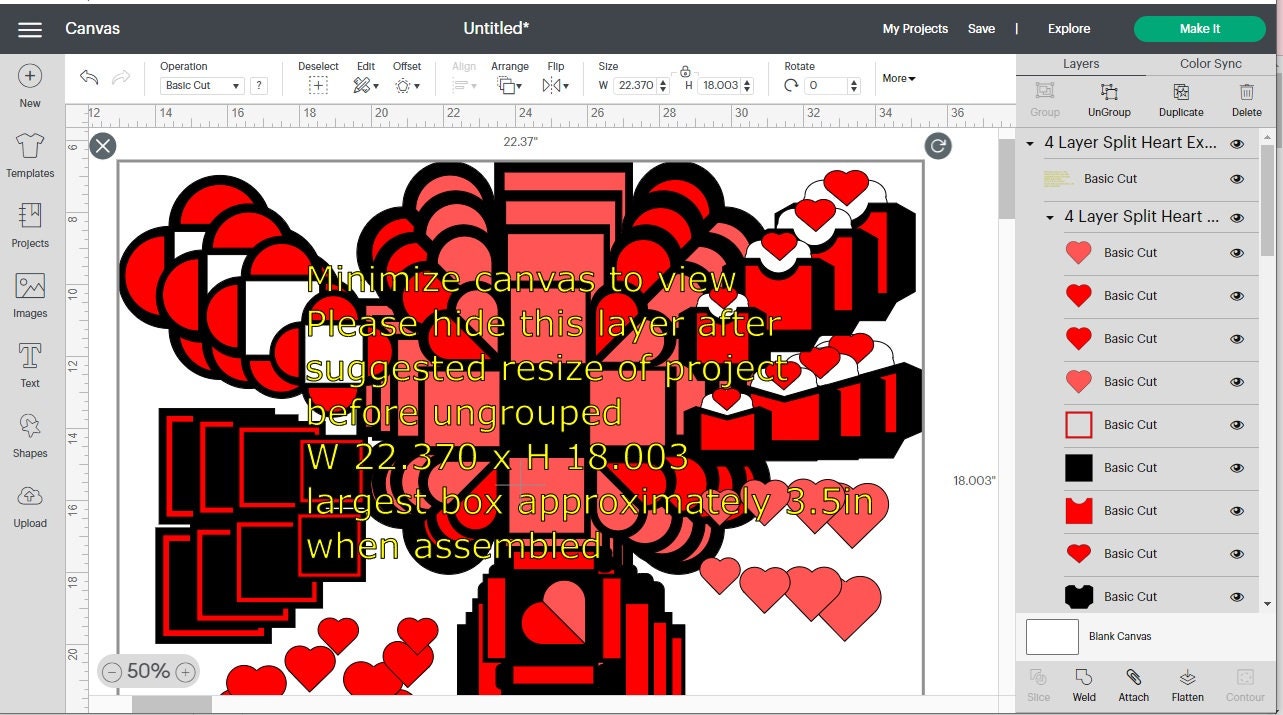Click the UnGroup layers icon
The height and width of the screenshot is (715, 1283).
click(1109, 99)
